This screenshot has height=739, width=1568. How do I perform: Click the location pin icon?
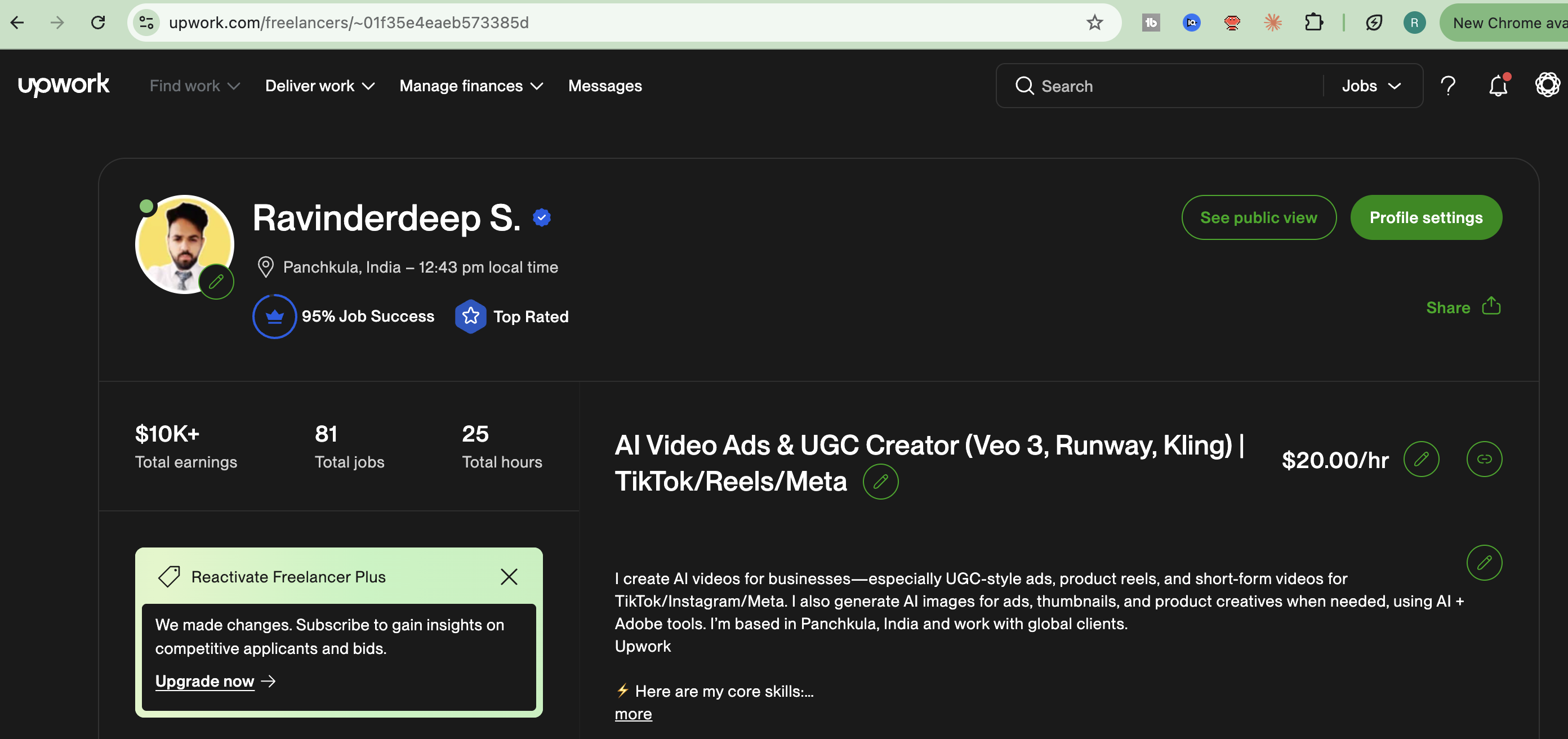265,266
